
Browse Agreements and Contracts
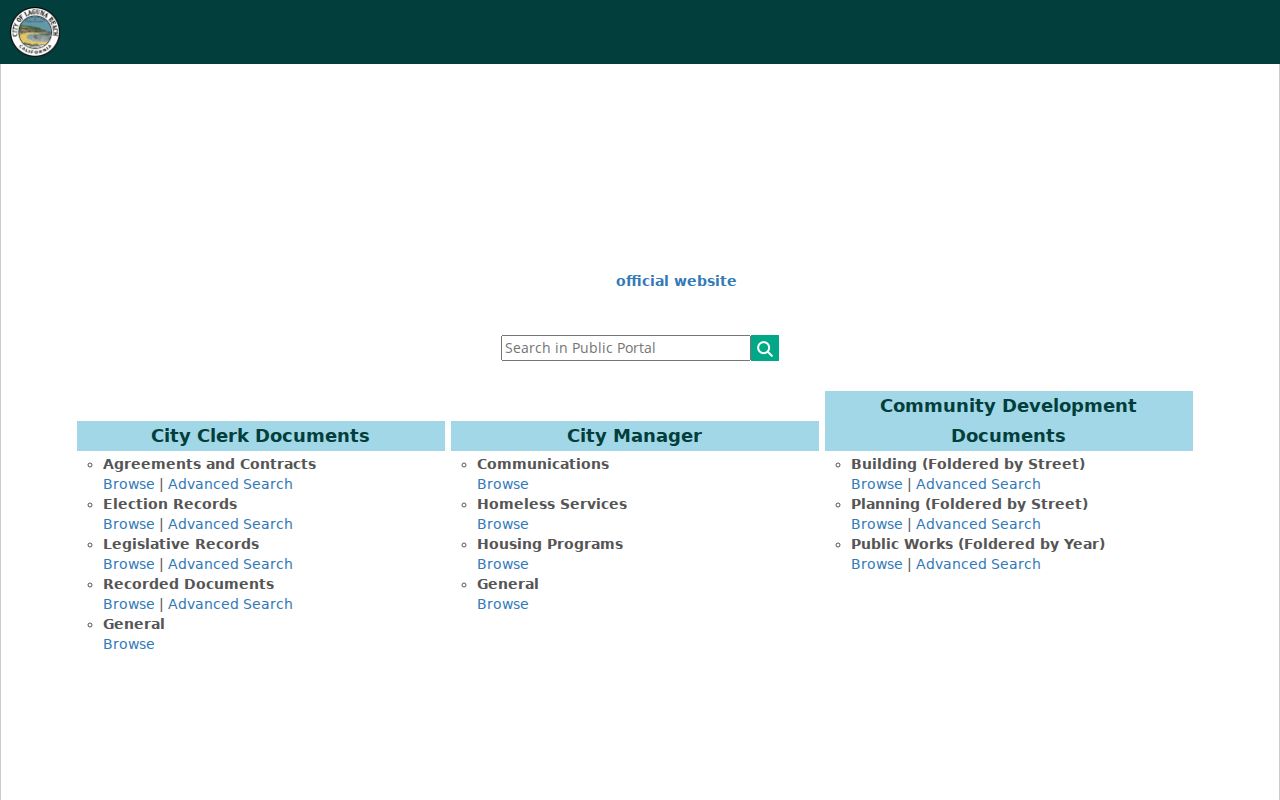[x=129, y=484]
